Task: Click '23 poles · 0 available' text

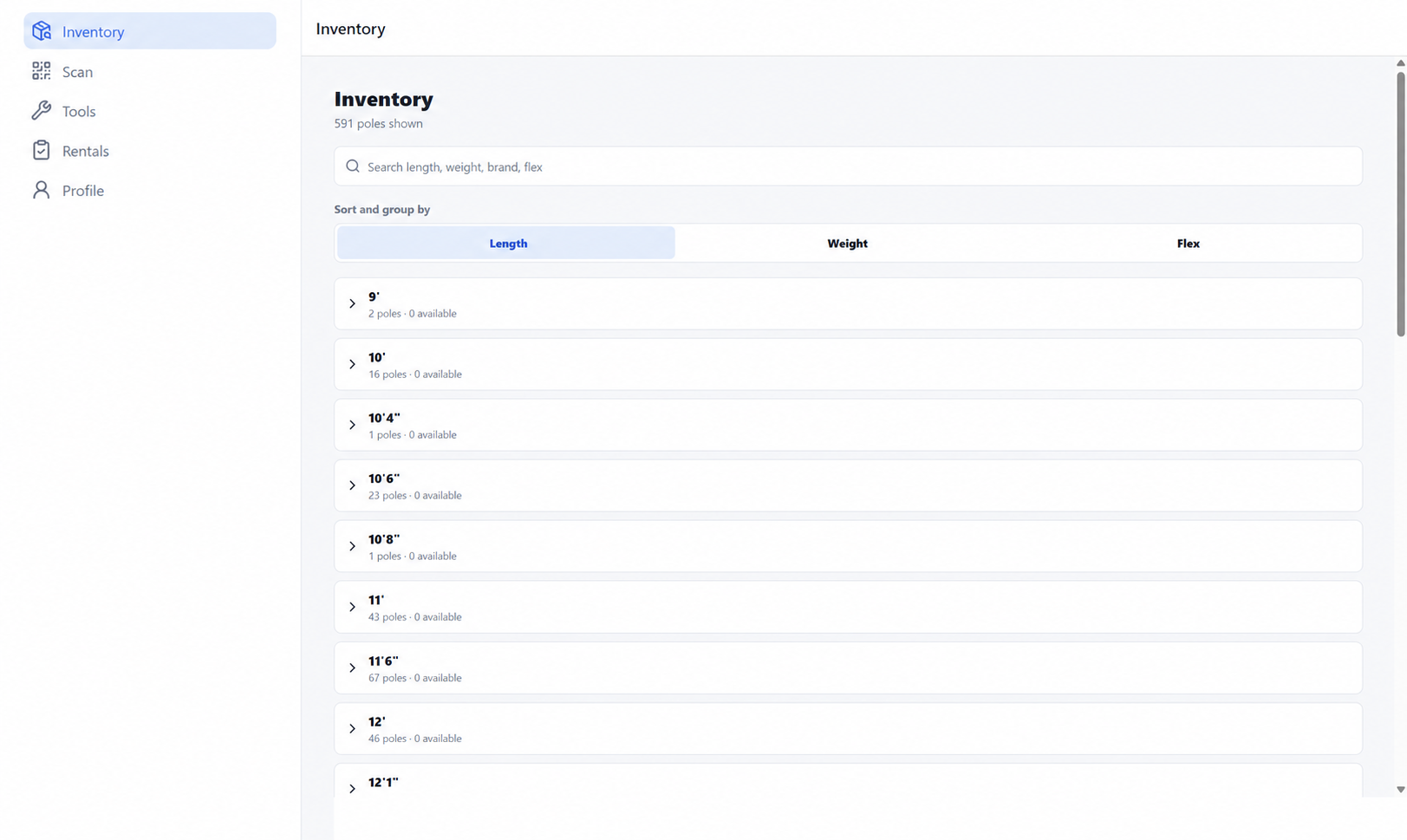Action: pos(415,496)
